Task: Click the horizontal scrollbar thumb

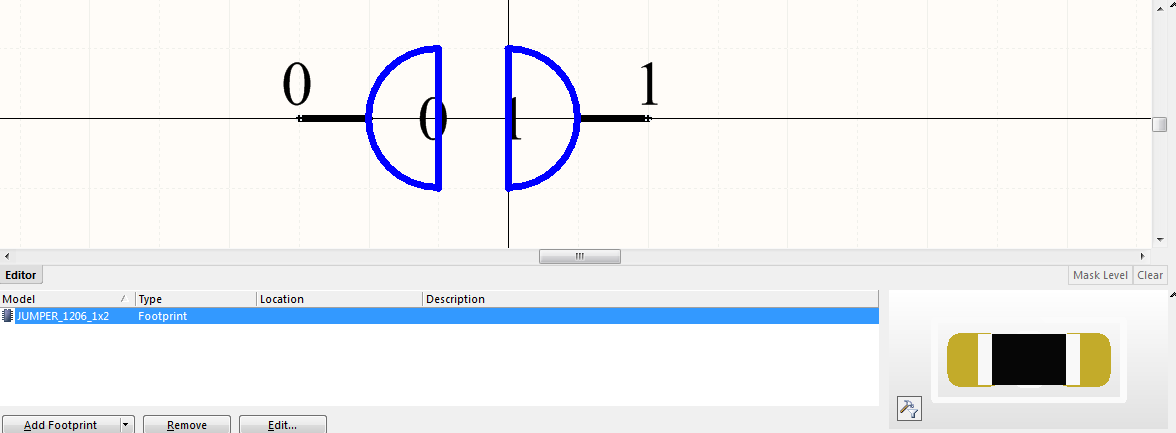Action: [580, 257]
